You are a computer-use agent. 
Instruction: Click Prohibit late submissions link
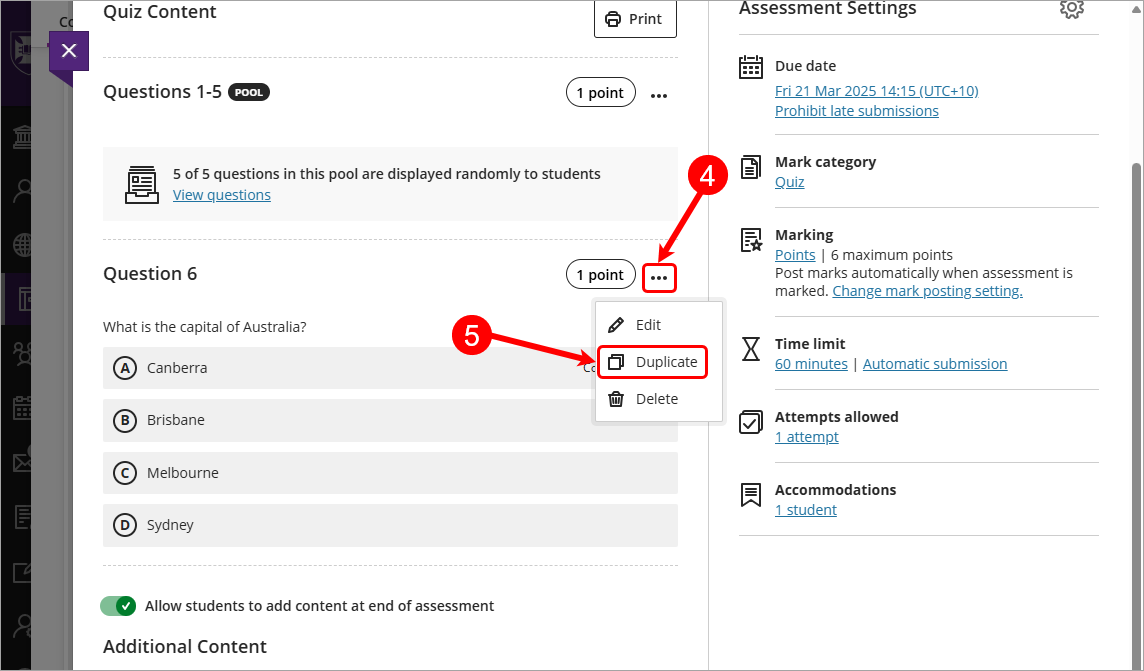click(857, 111)
